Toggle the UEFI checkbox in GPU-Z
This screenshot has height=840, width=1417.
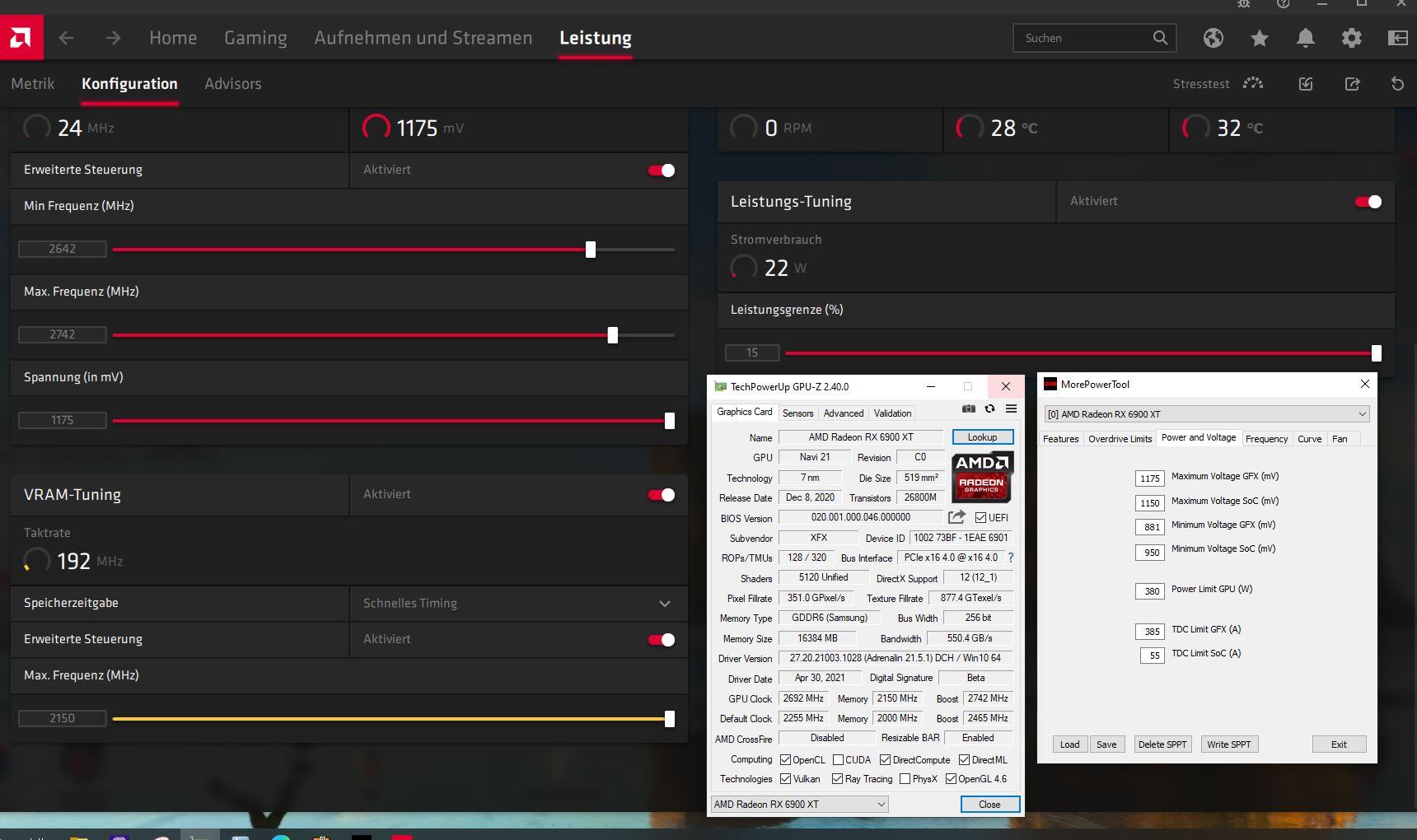point(980,518)
